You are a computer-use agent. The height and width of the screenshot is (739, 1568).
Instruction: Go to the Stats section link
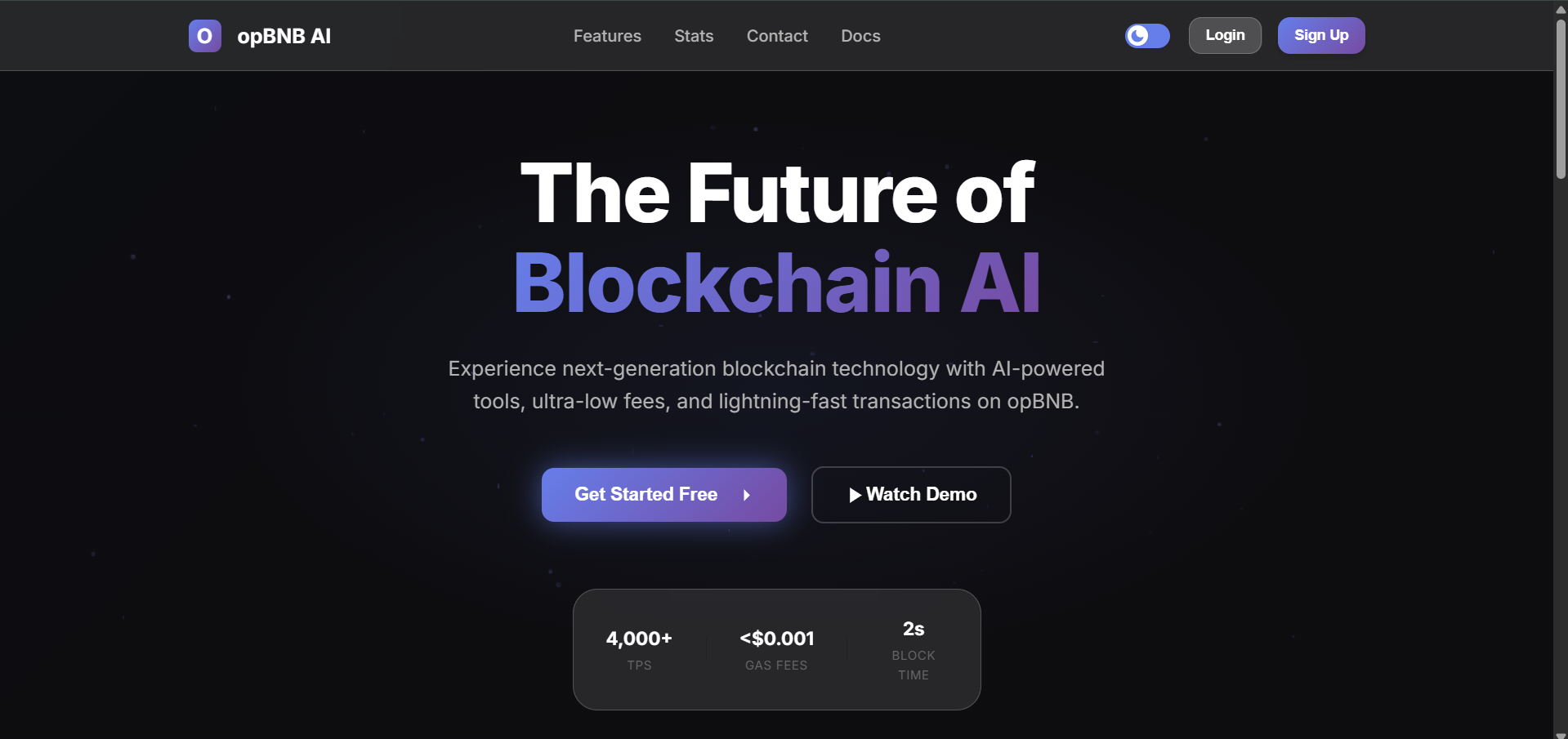694,36
